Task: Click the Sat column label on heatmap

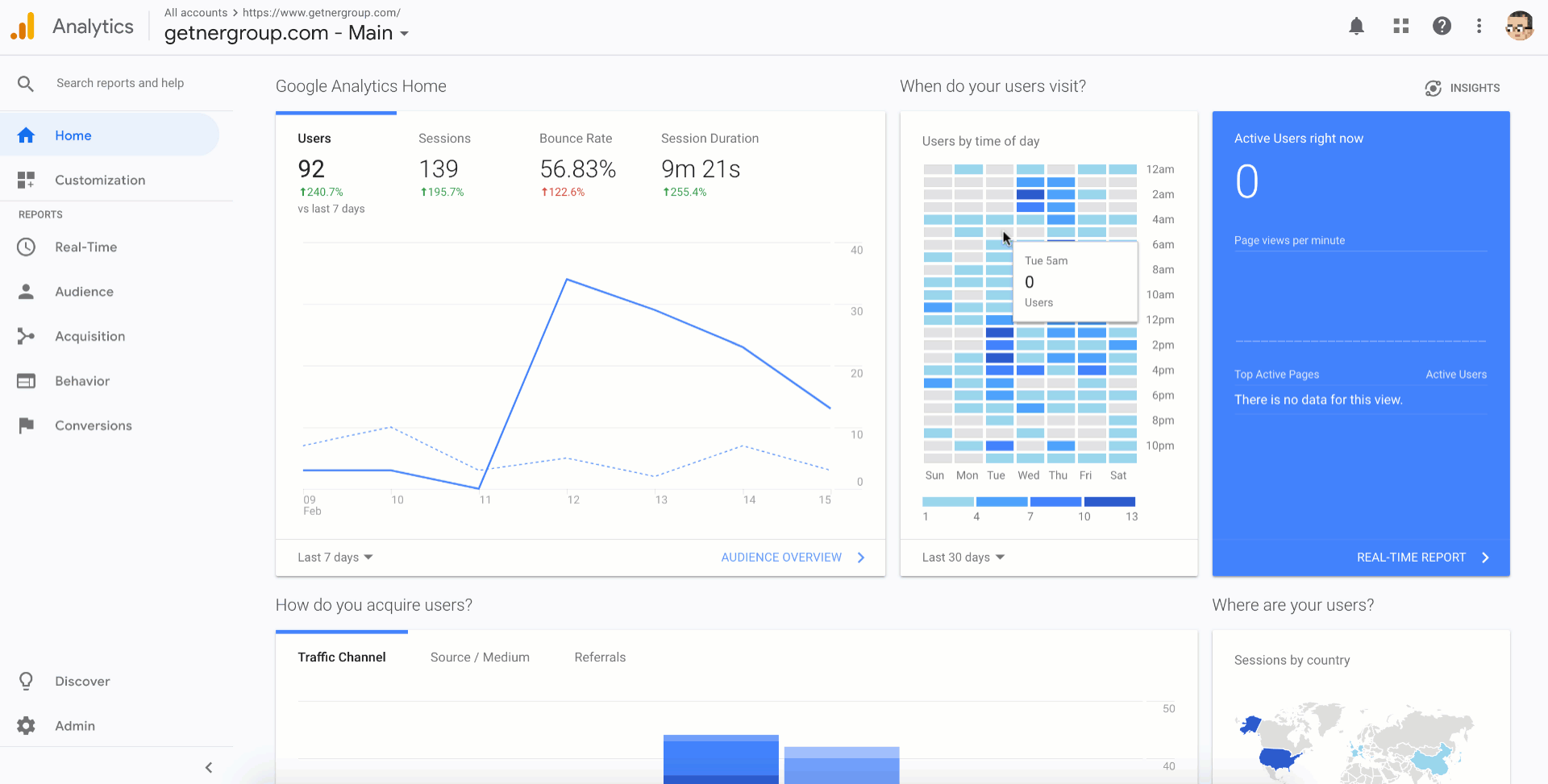Action: (1118, 475)
